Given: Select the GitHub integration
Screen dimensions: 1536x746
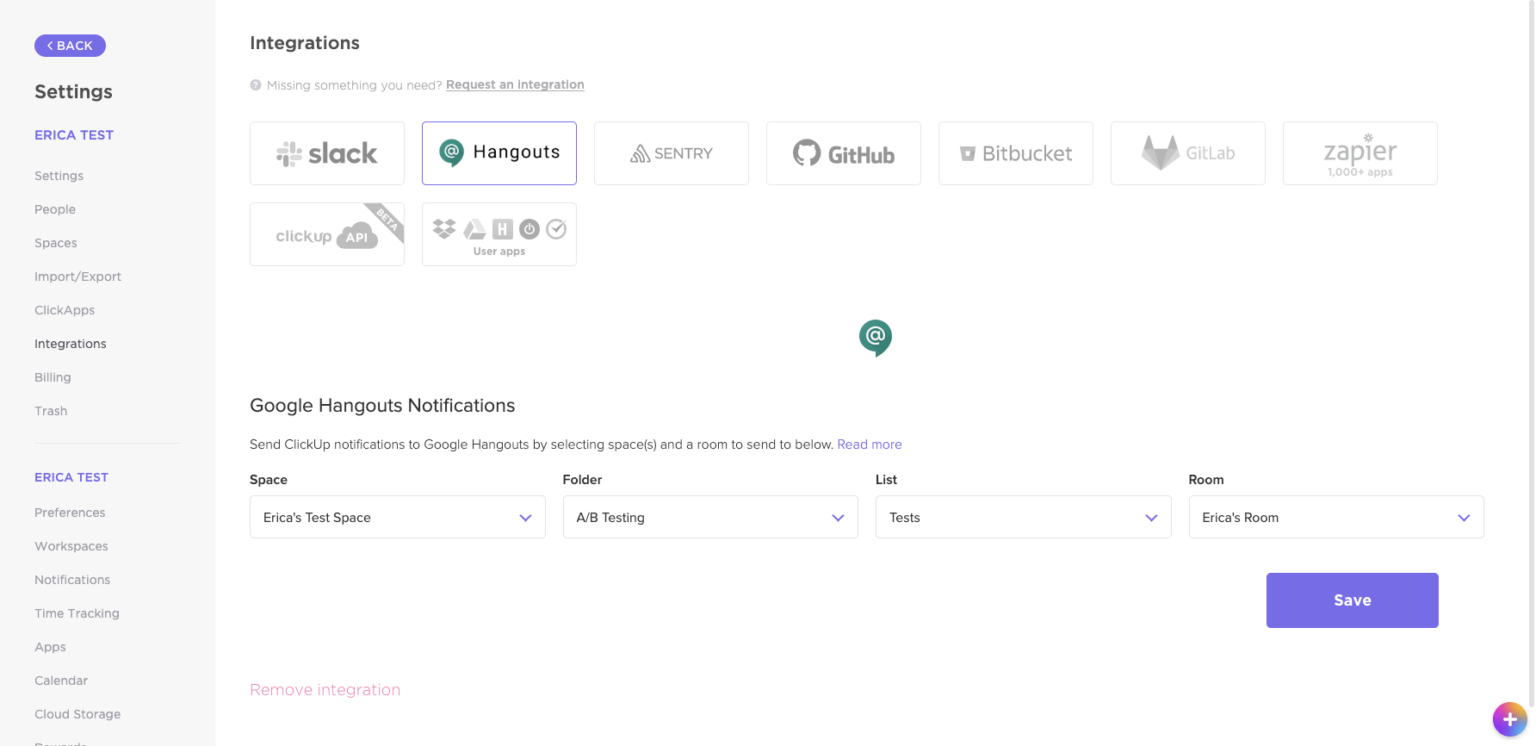Looking at the screenshot, I should [843, 153].
